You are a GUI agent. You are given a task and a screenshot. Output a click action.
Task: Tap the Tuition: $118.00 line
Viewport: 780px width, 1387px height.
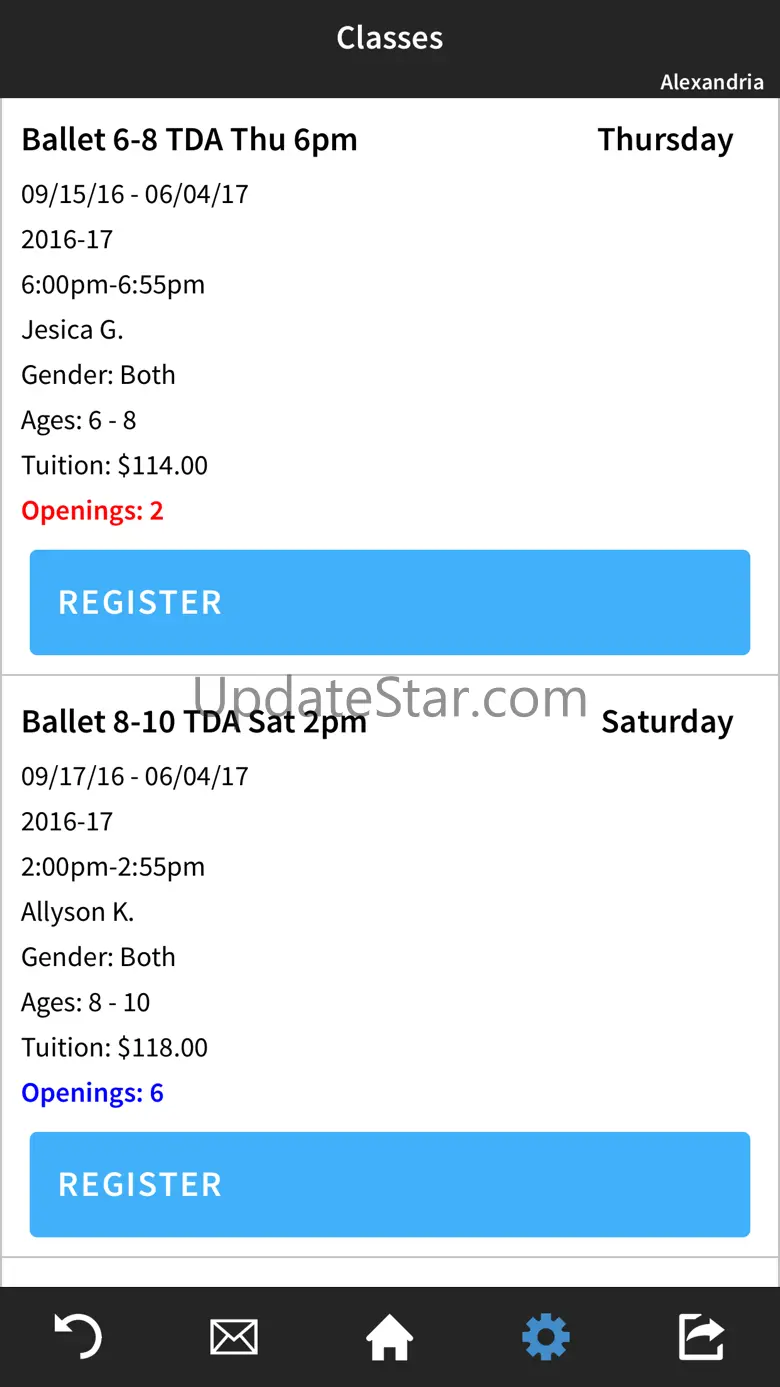[114, 1048]
